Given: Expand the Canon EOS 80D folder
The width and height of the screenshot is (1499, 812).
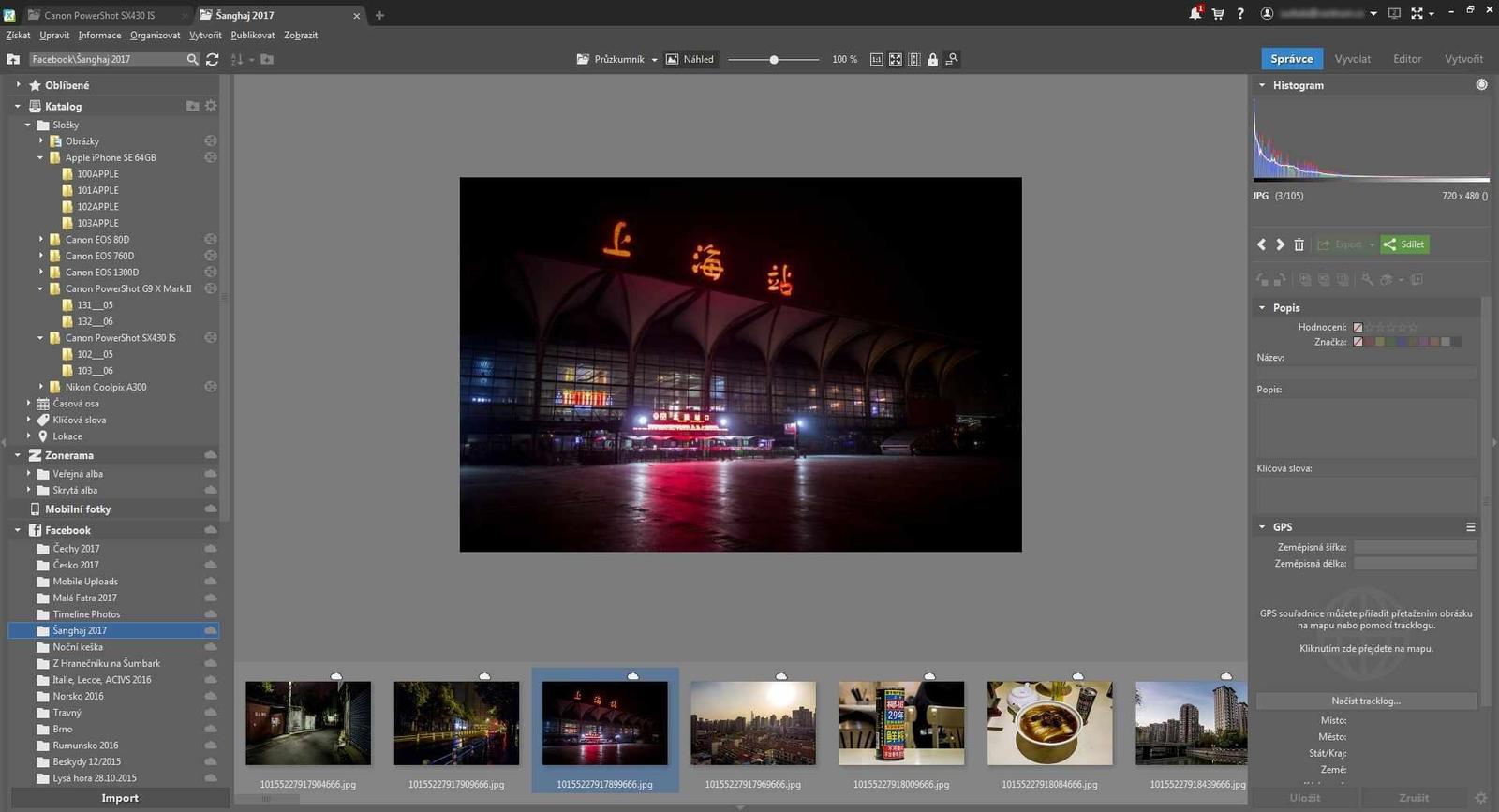Looking at the screenshot, I should [x=41, y=240].
